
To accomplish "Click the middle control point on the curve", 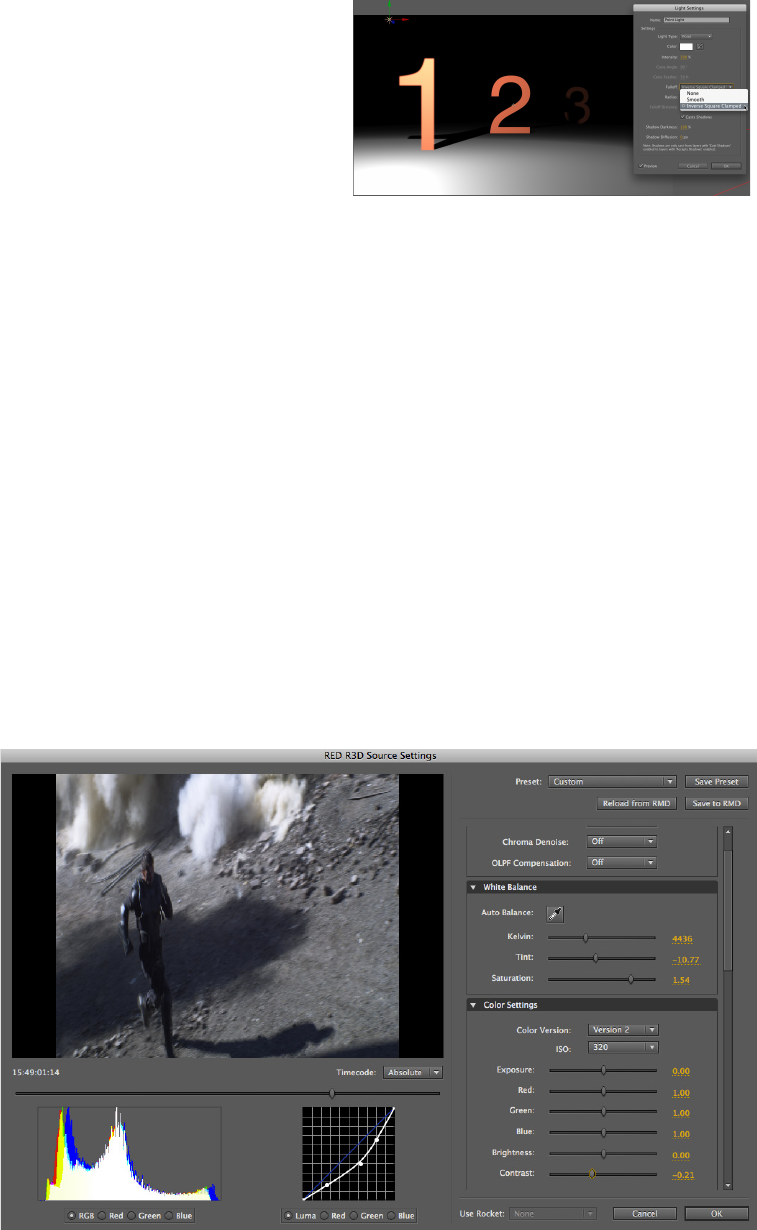I will tap(360, 1164).
